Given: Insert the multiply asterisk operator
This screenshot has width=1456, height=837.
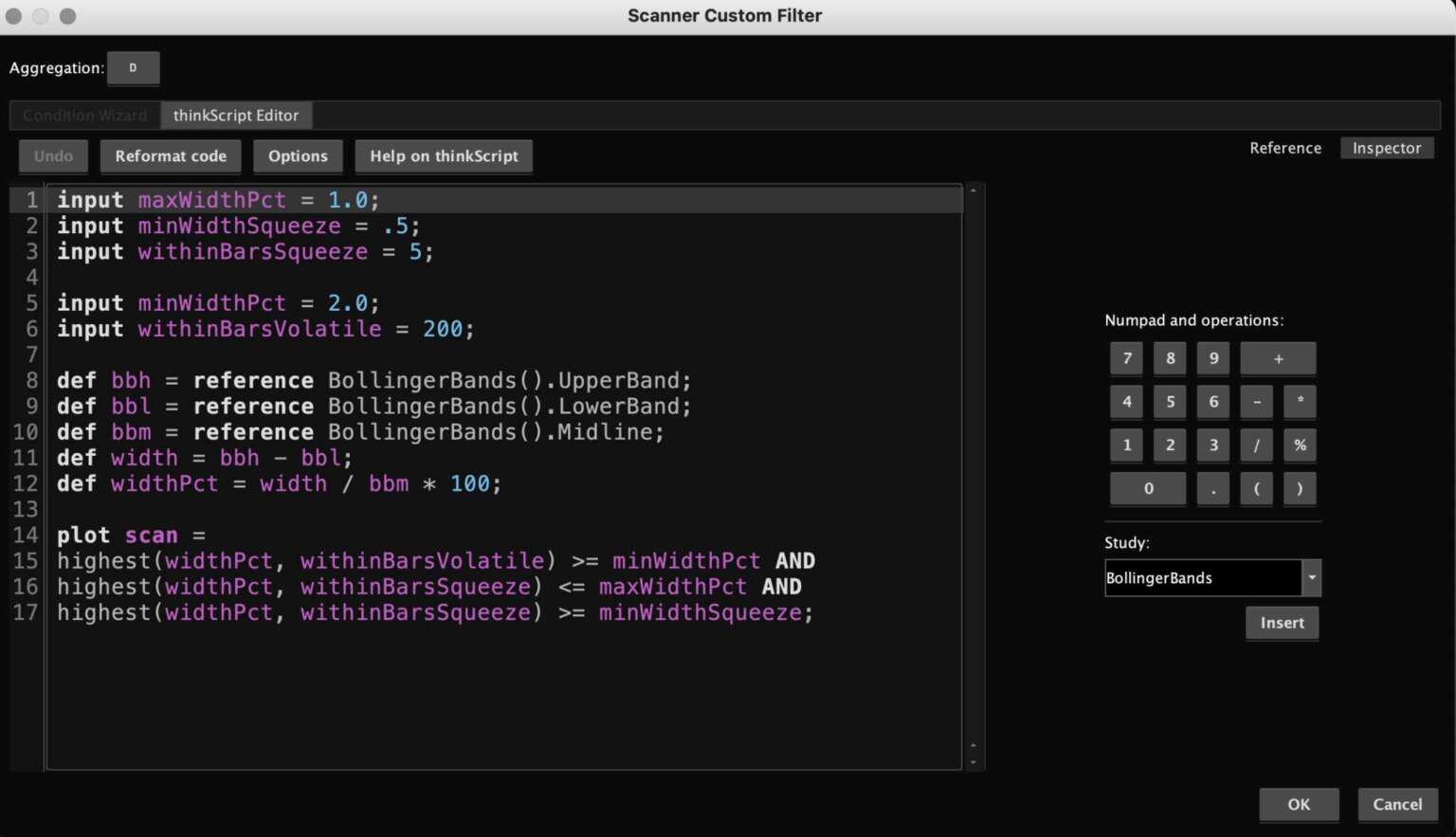Looking at the screenshot, I should pos(1300,402).
